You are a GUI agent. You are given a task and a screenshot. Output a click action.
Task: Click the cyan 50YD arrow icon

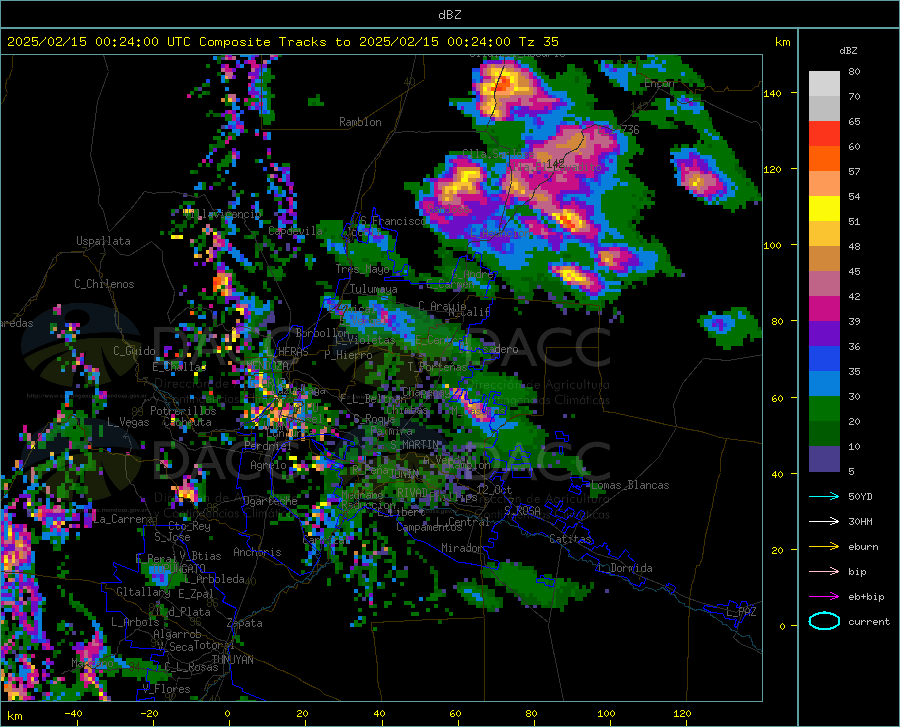point(824,496)
